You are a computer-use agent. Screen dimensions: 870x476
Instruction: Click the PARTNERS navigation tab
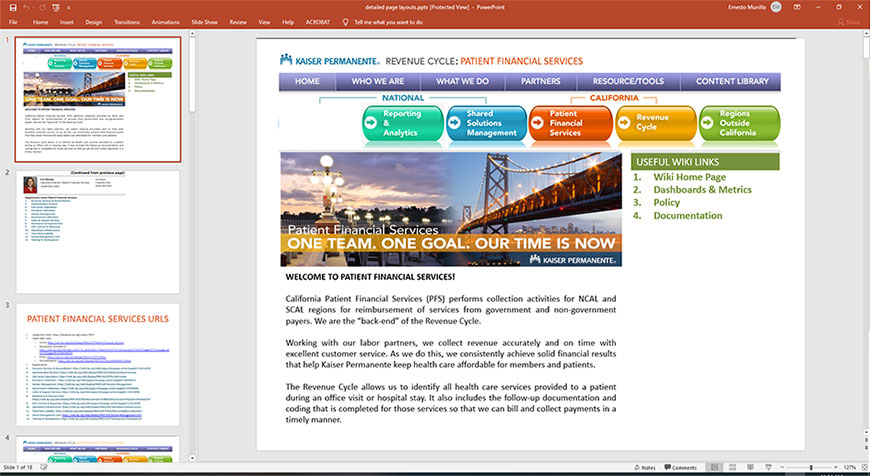(540, 81)
